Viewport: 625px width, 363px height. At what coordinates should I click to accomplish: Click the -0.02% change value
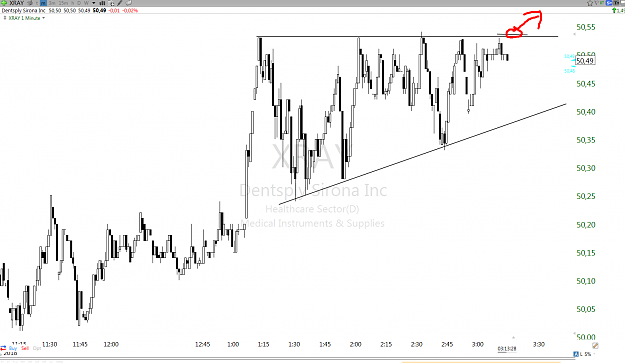pyautogui.click(x=130, y=10)
